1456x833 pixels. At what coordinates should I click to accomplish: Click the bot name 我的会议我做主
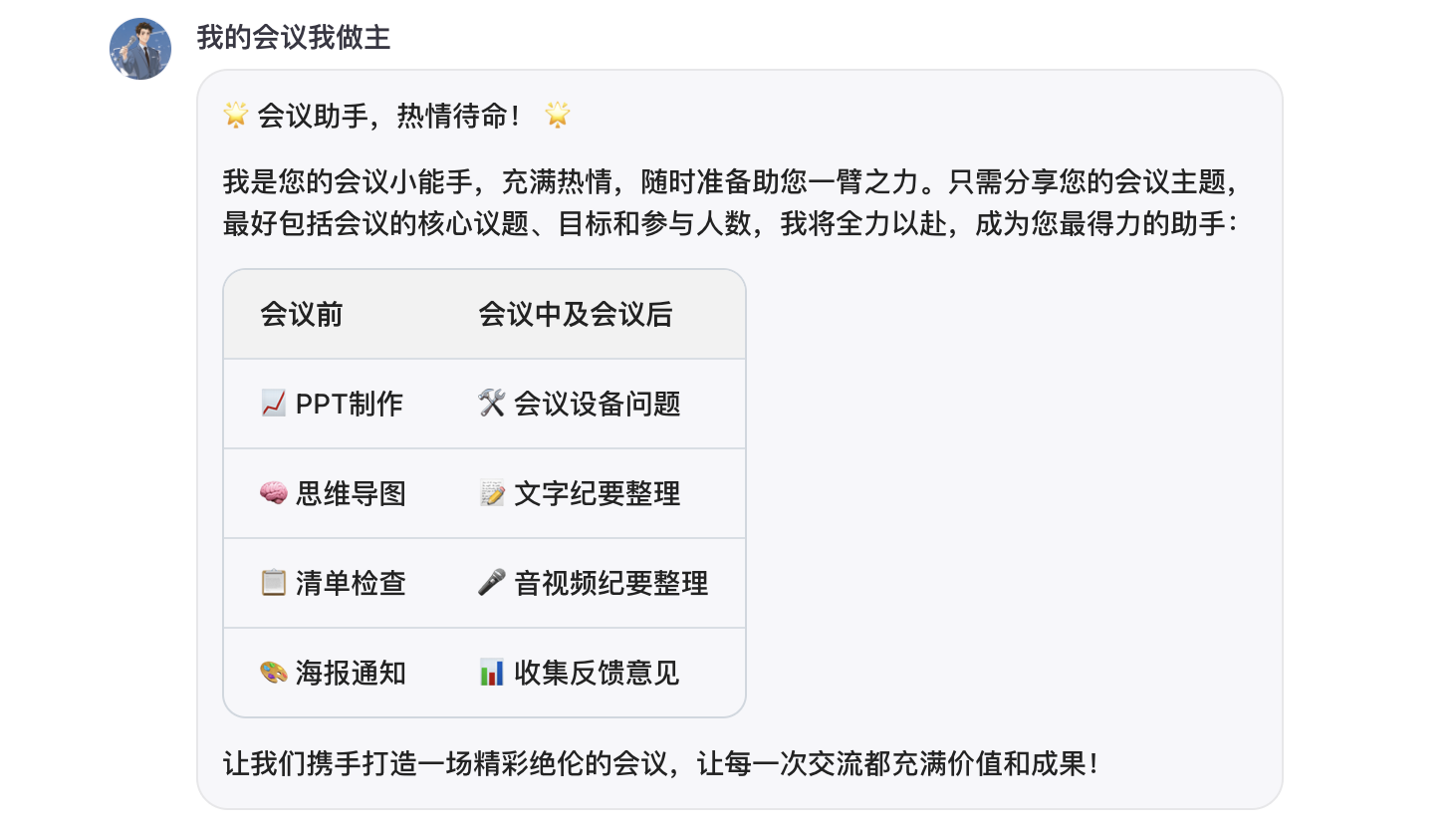pos(293,38)
